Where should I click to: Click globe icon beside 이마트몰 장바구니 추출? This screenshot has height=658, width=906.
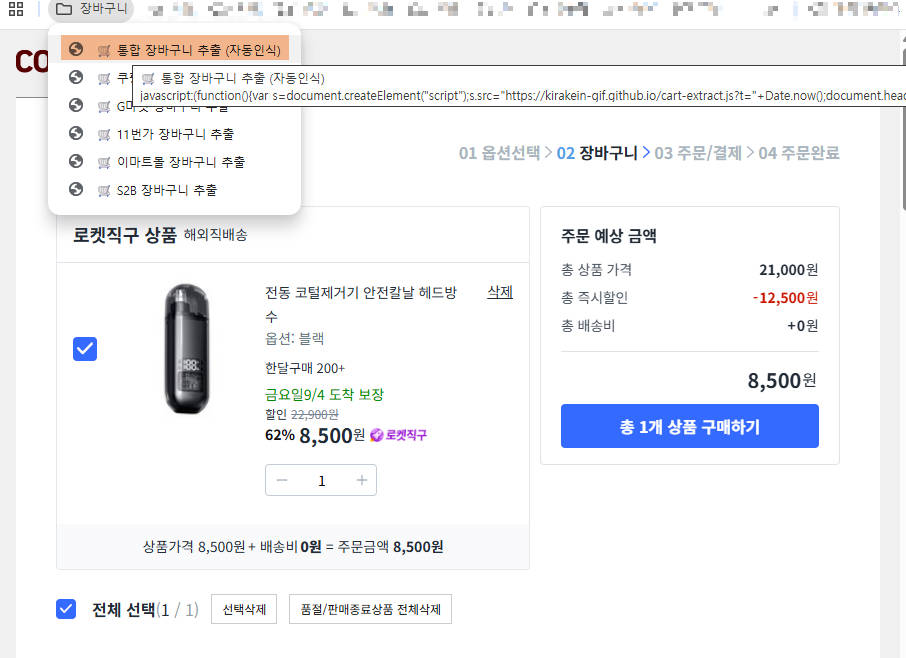click(x=76, y=161)
